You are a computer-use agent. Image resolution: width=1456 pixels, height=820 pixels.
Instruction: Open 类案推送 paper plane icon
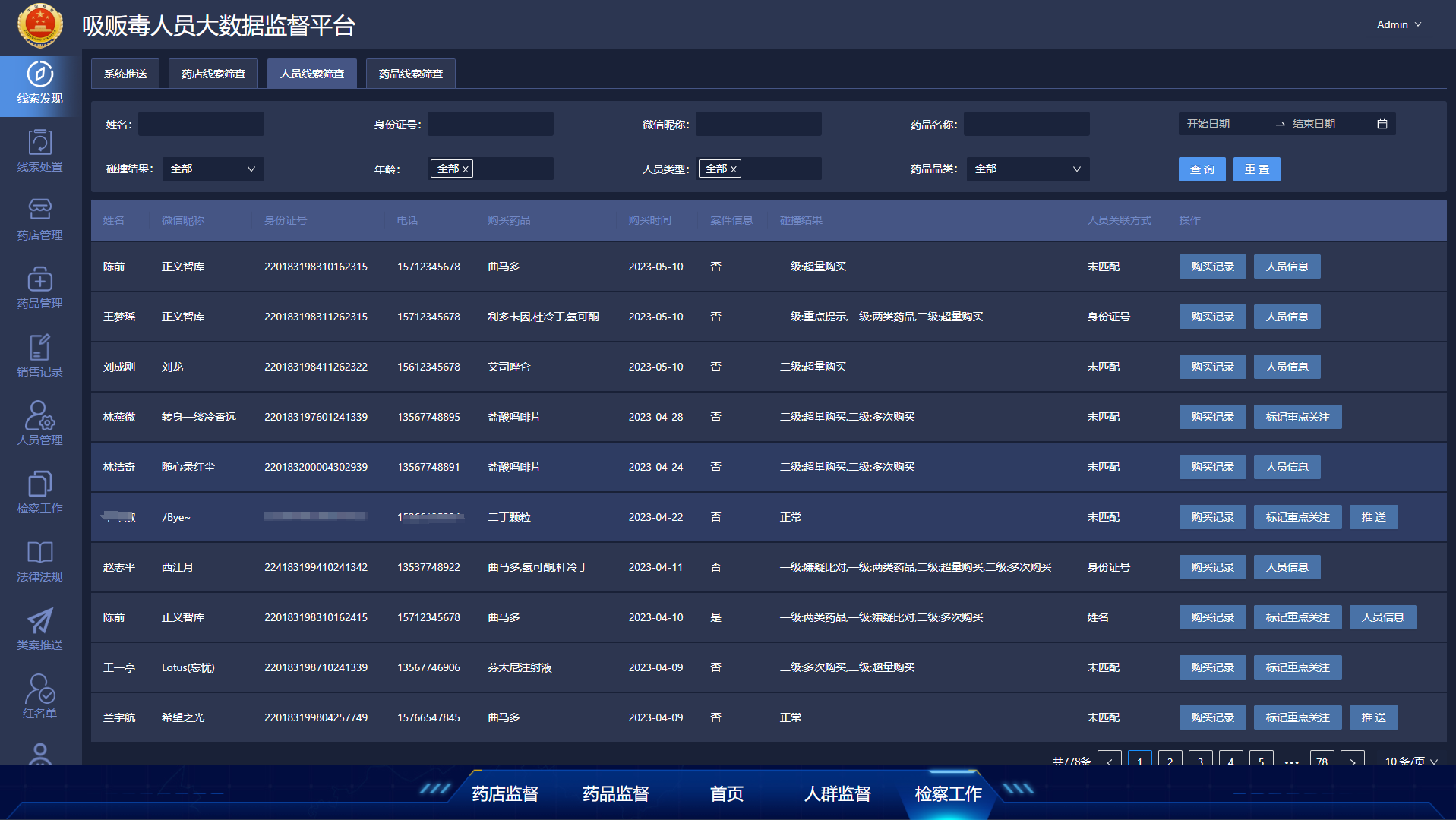(x=39, y=629)
